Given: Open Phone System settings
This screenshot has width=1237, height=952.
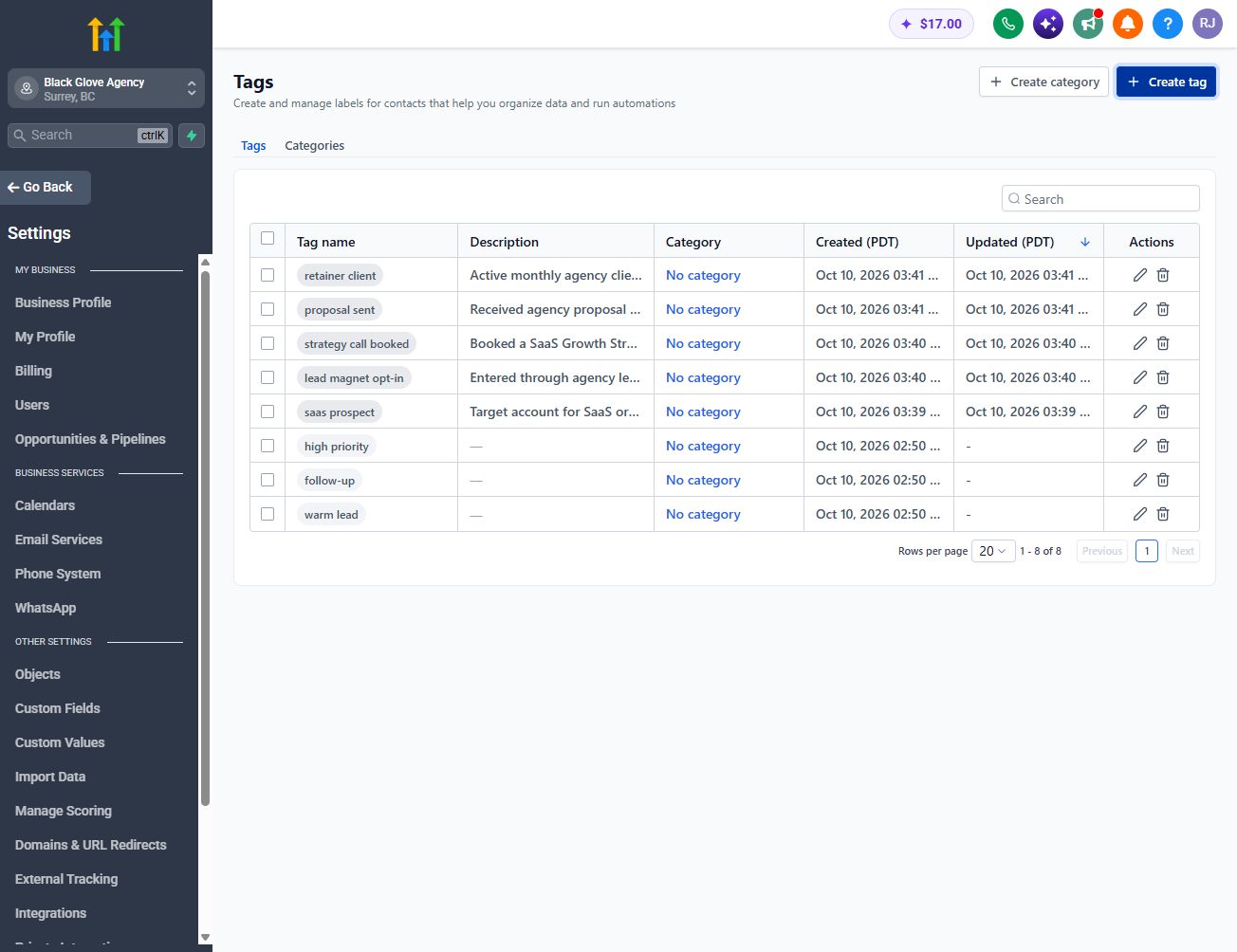Looking at the screenshot, I should [58, 574].
